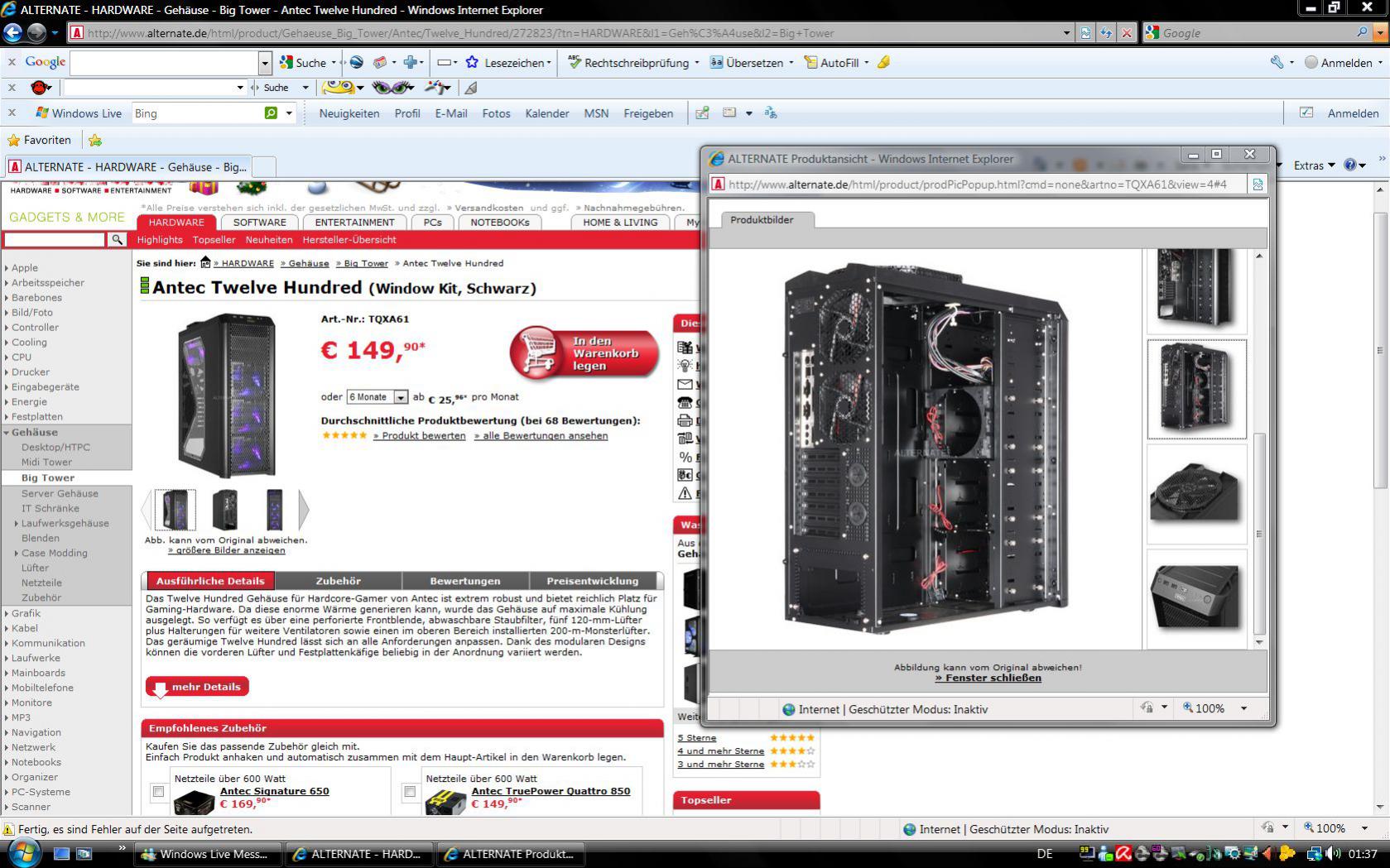Click the percent sign icon in service panel
1390x868 pixels.
pos(685,457)
